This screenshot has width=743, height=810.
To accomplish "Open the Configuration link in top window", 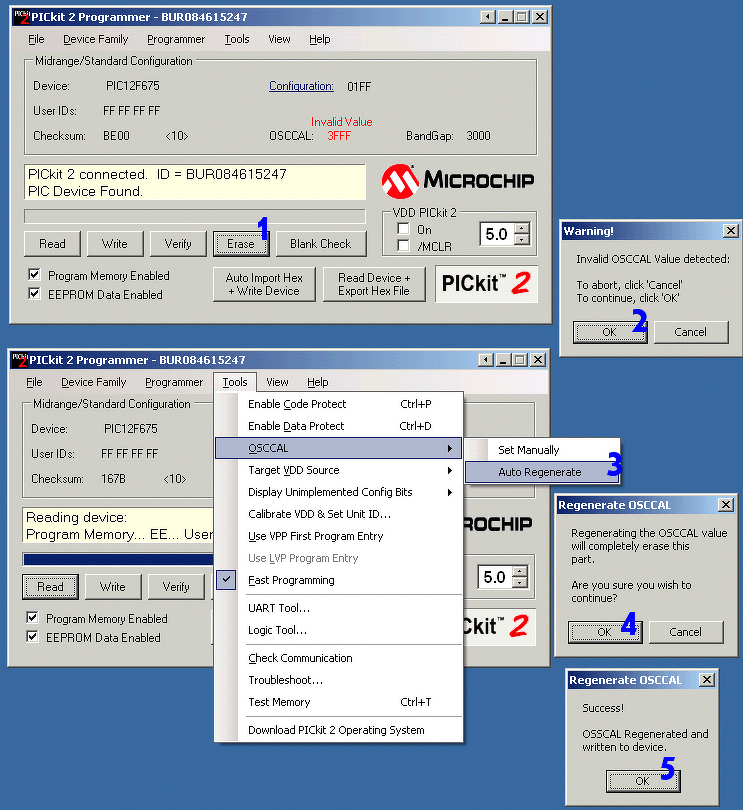I will click(301, 86).
